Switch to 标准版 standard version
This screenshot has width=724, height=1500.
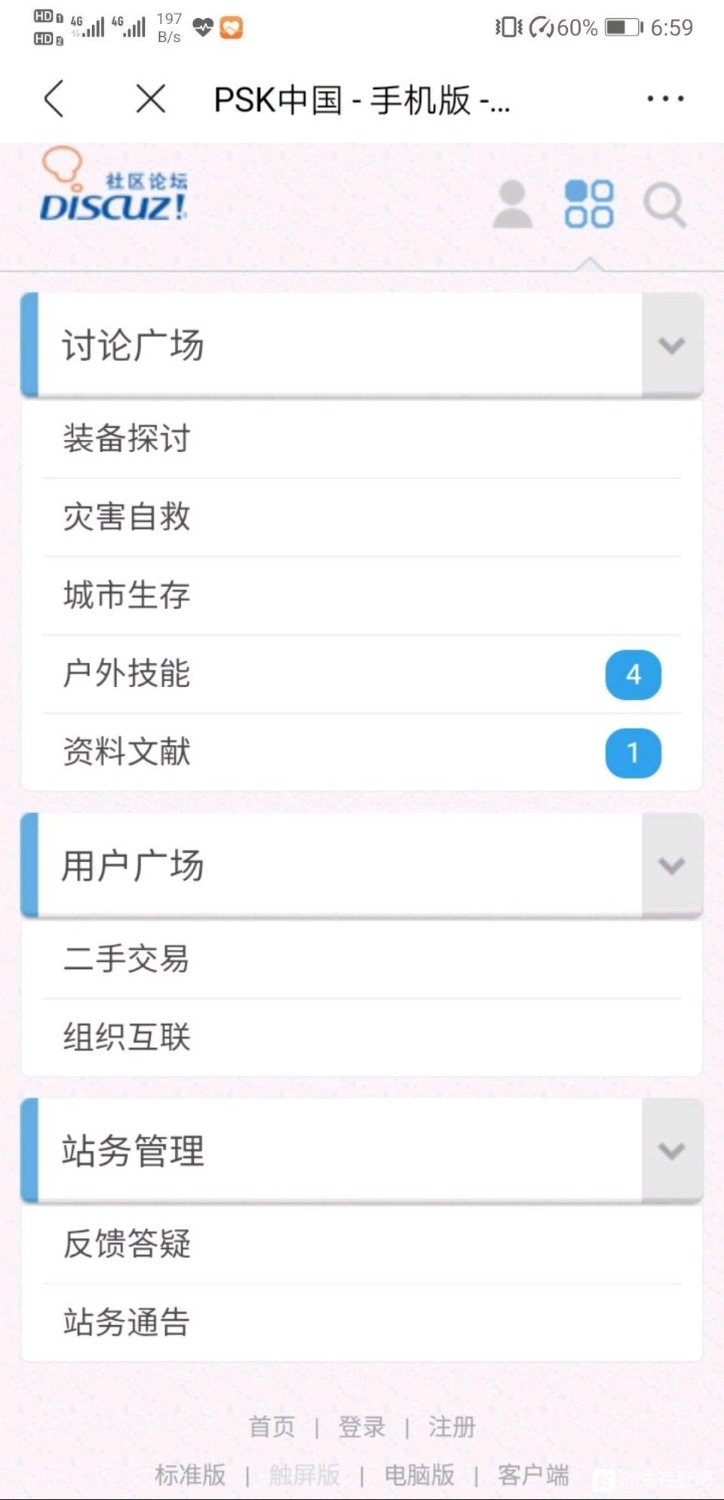[190, 1474]
